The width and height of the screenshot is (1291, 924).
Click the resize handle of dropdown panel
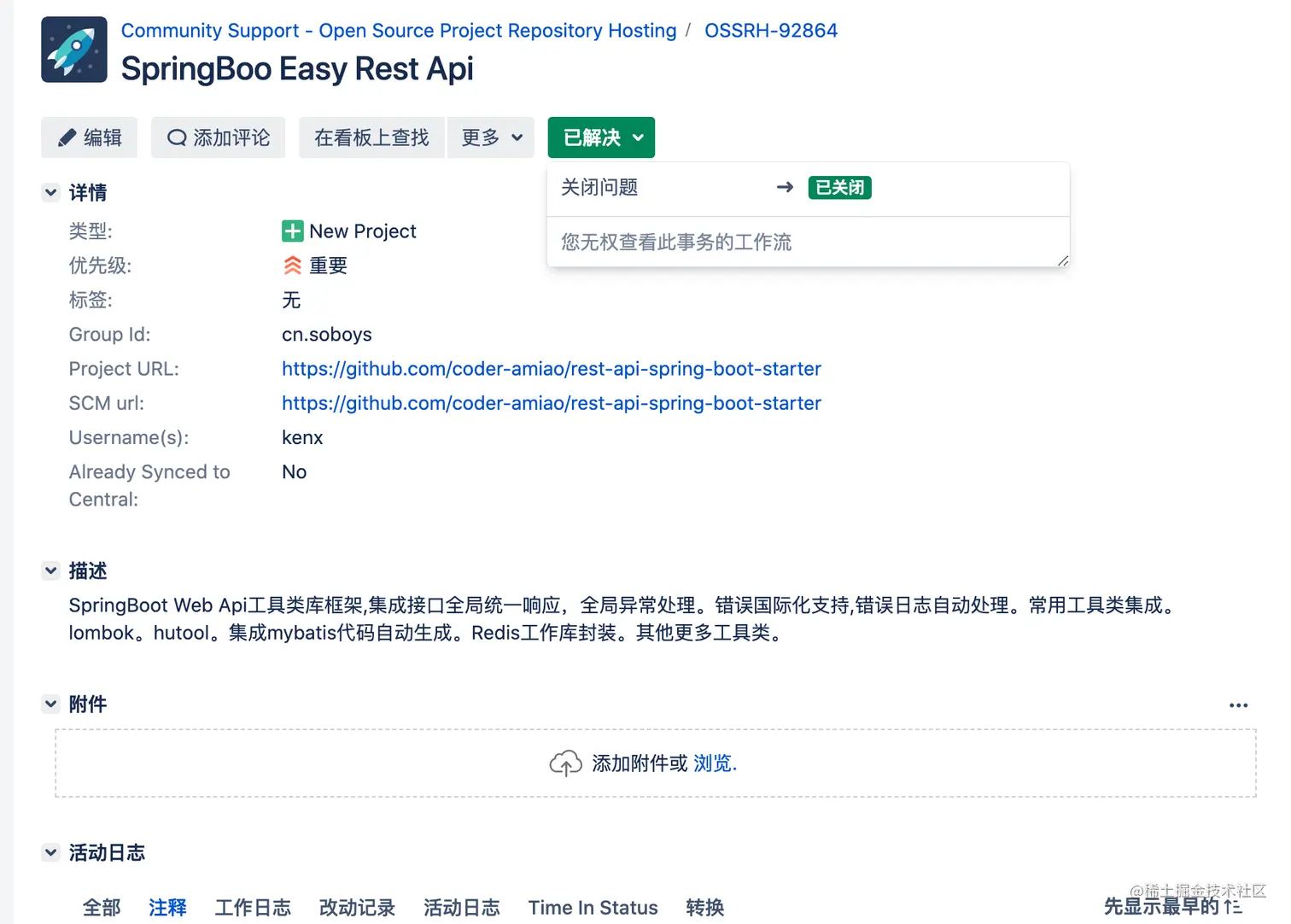coord(1062,260)
